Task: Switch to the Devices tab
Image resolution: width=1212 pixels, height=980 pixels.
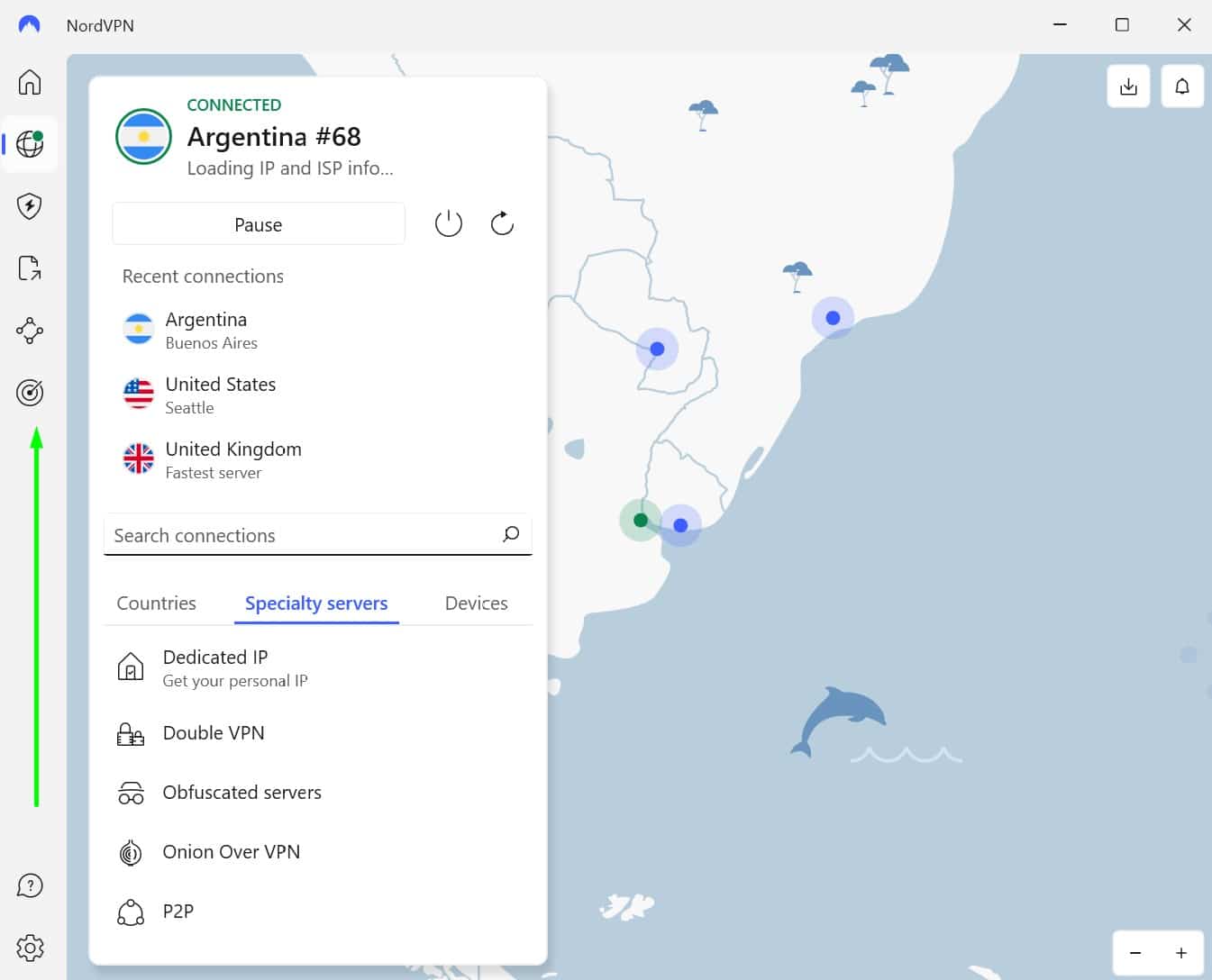Action: point(476,603)
